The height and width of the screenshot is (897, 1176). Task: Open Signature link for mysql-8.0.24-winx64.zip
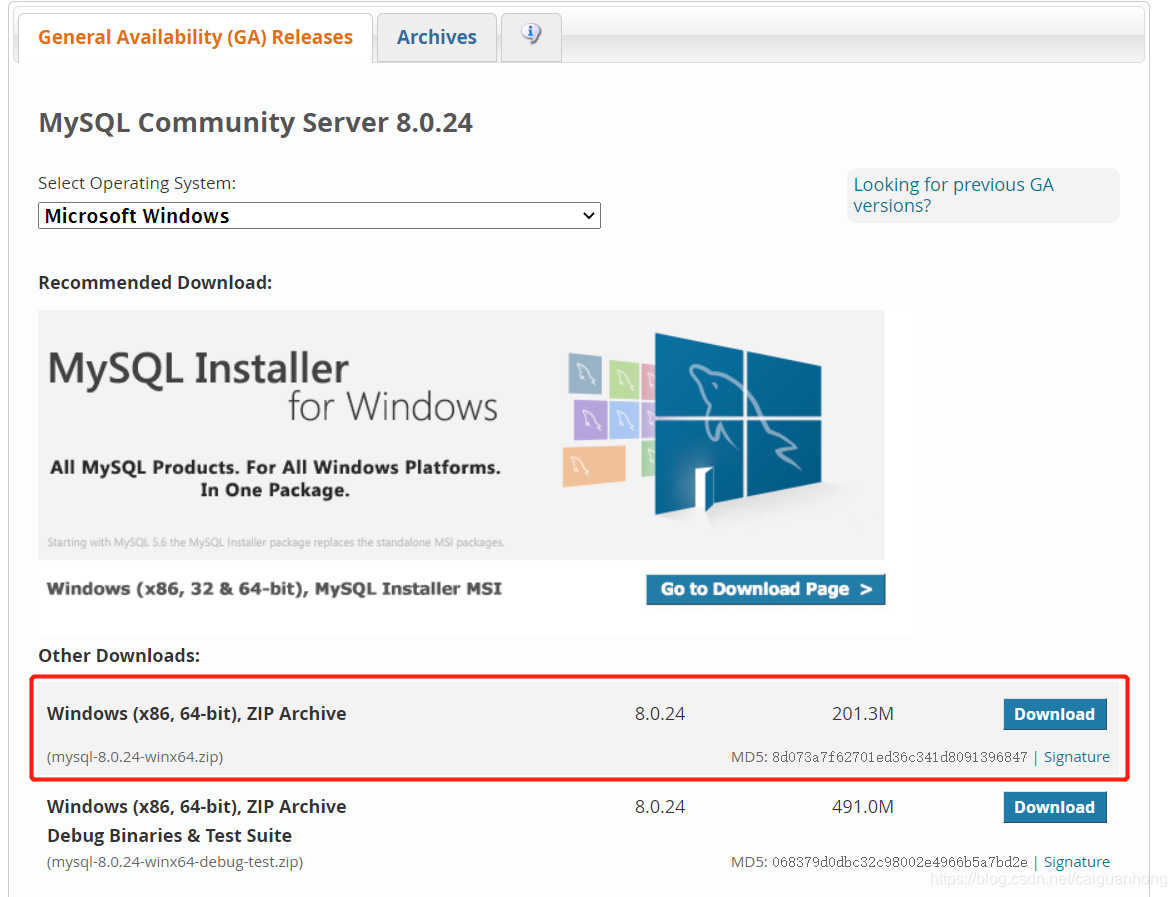1076,757
